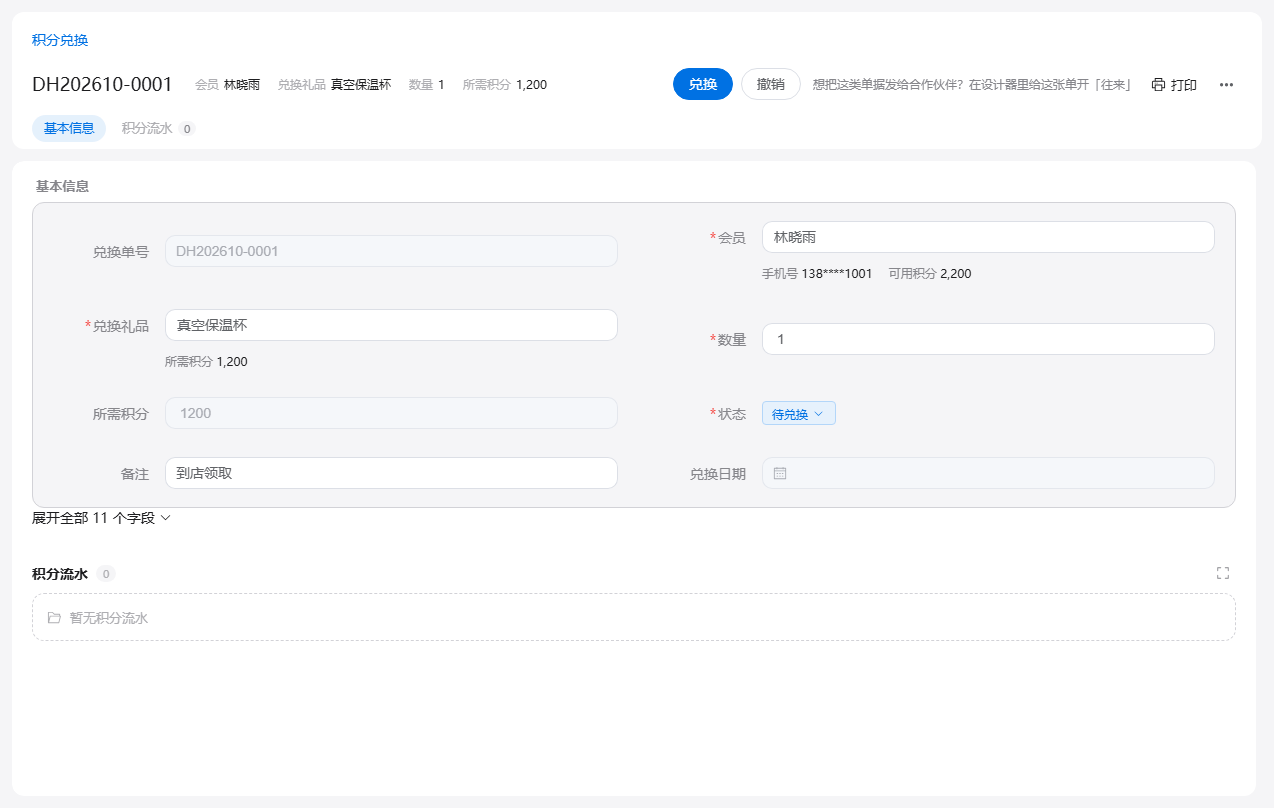Click header summary 真空保温杯
Screen dimensions: 1274x808
click(x=361, y=85)
